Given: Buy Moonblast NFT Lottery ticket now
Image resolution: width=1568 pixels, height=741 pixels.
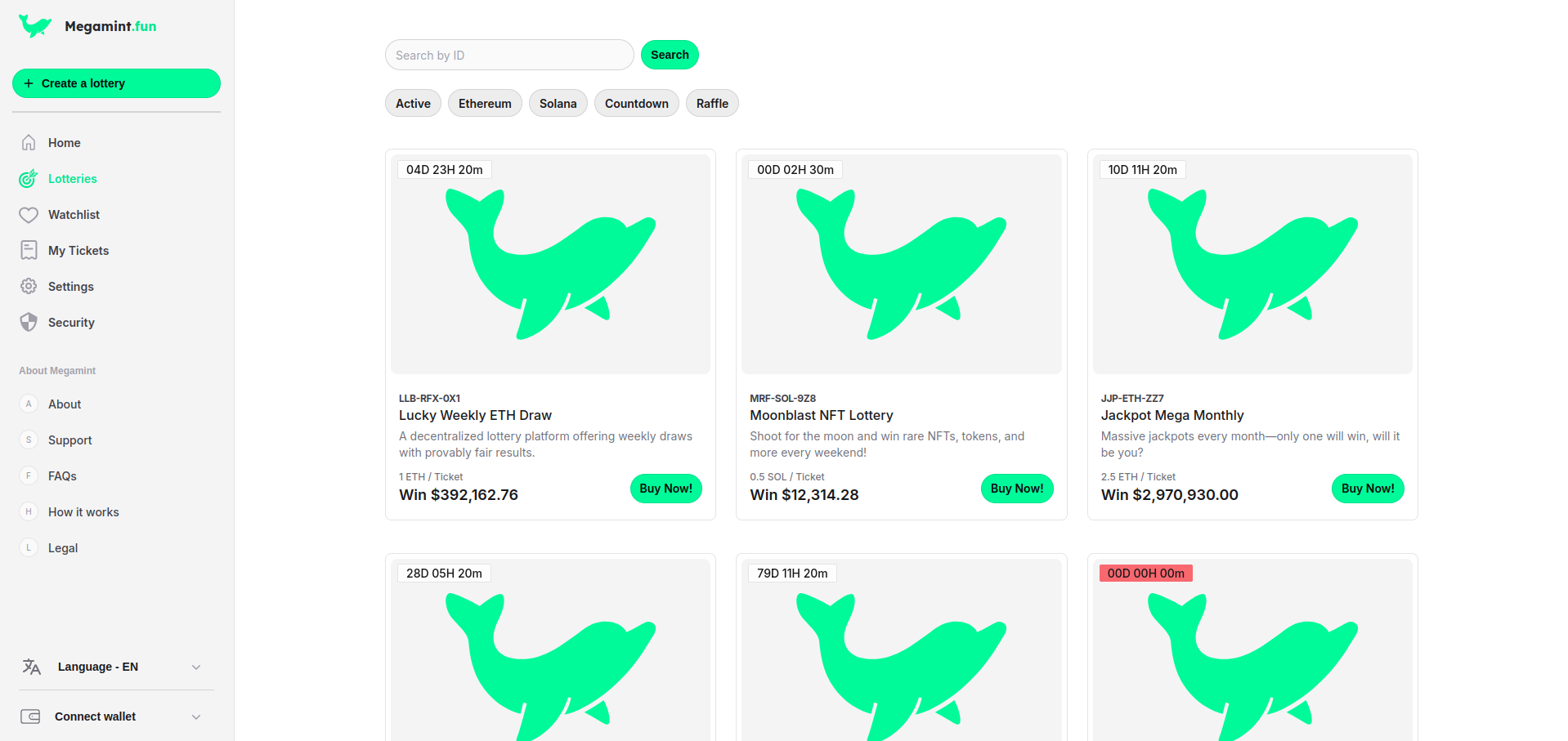Looking at the screenshot, I should [1016, 489].
